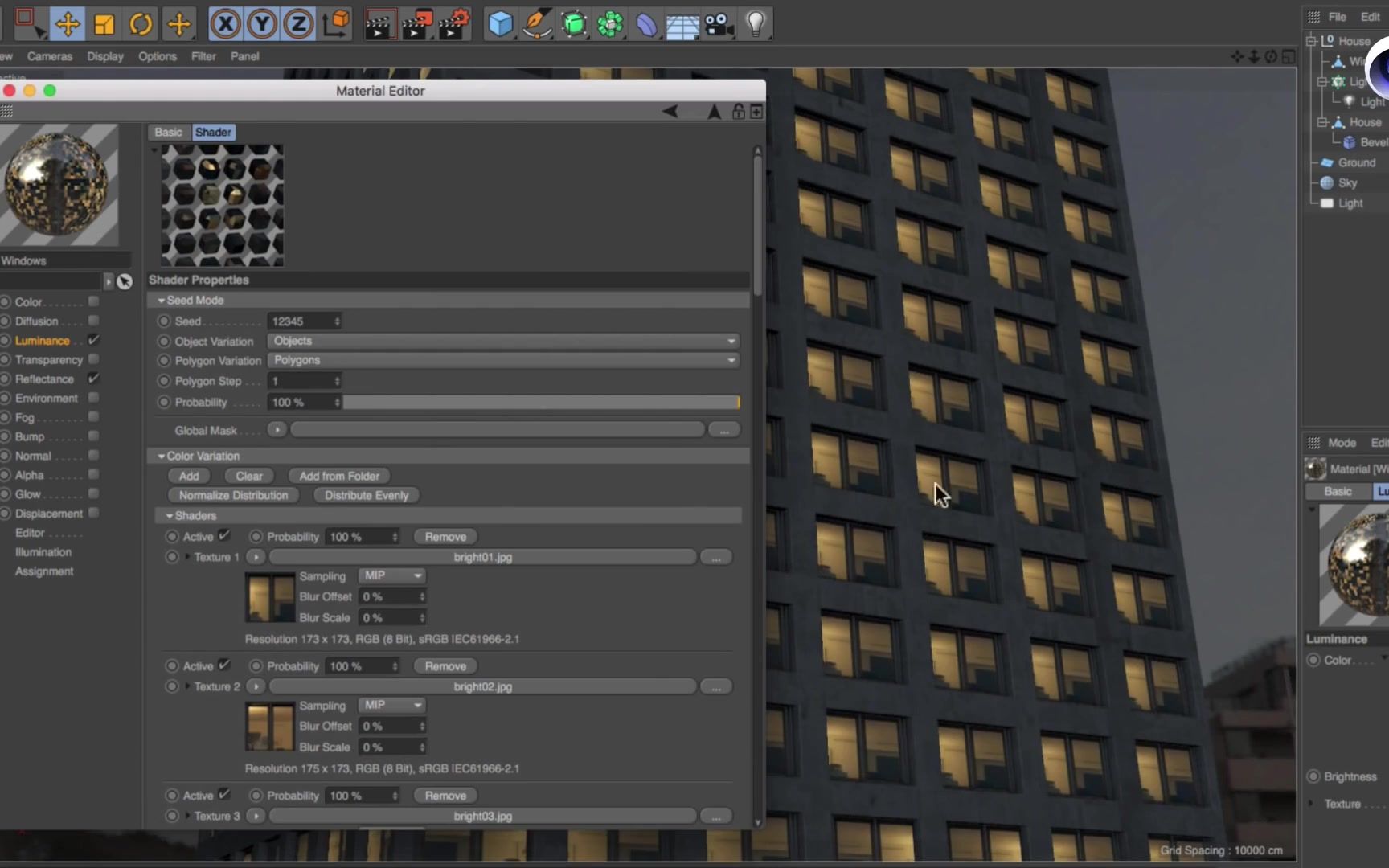Click the Camera icon in the toolbar
Screen dimensions: 1389x868
click(x=719, y=24)
